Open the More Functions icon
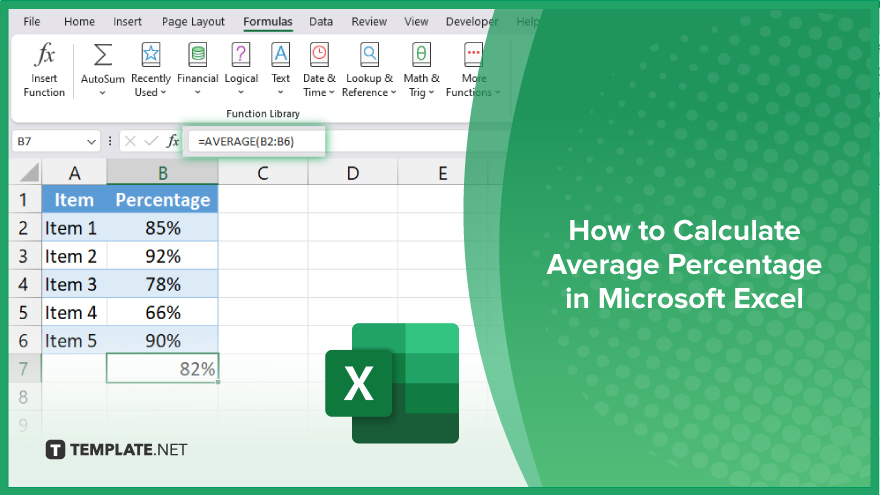The width and height of the screenshot is (880, 495). (x=474, y=55)
